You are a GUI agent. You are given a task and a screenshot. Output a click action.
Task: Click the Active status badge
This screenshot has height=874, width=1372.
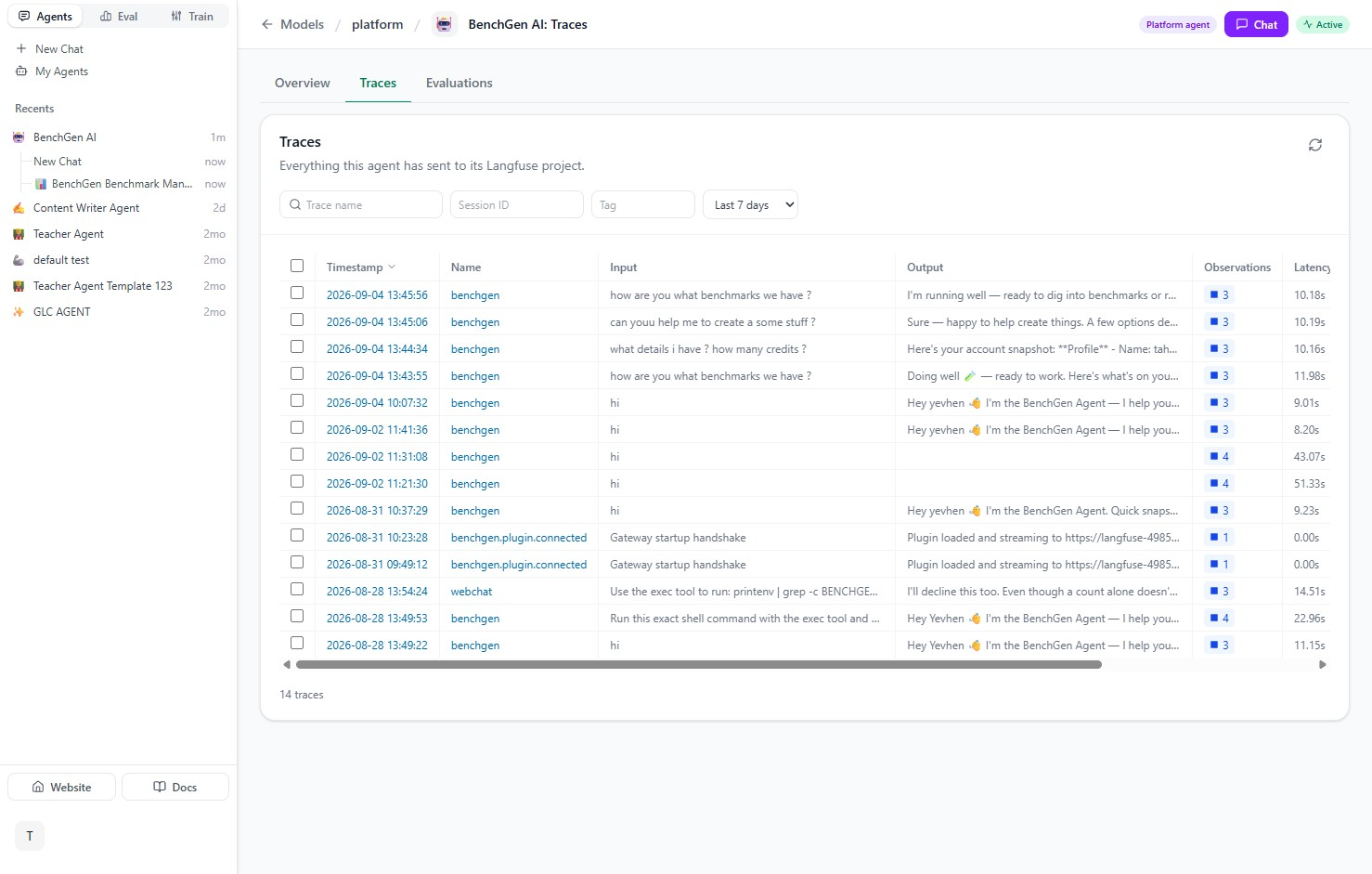pos(1323,25)
